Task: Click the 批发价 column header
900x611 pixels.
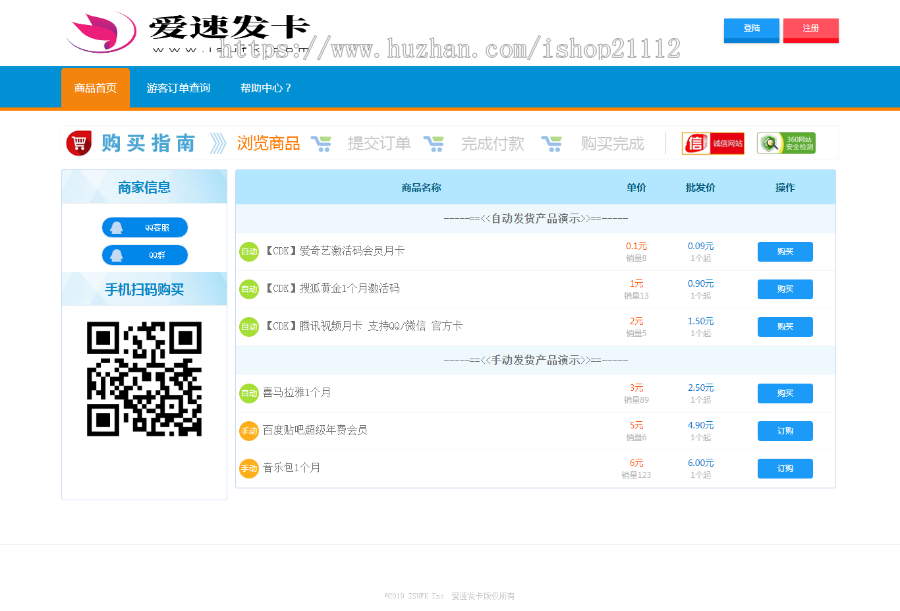Action: click(x=701, y=187)
